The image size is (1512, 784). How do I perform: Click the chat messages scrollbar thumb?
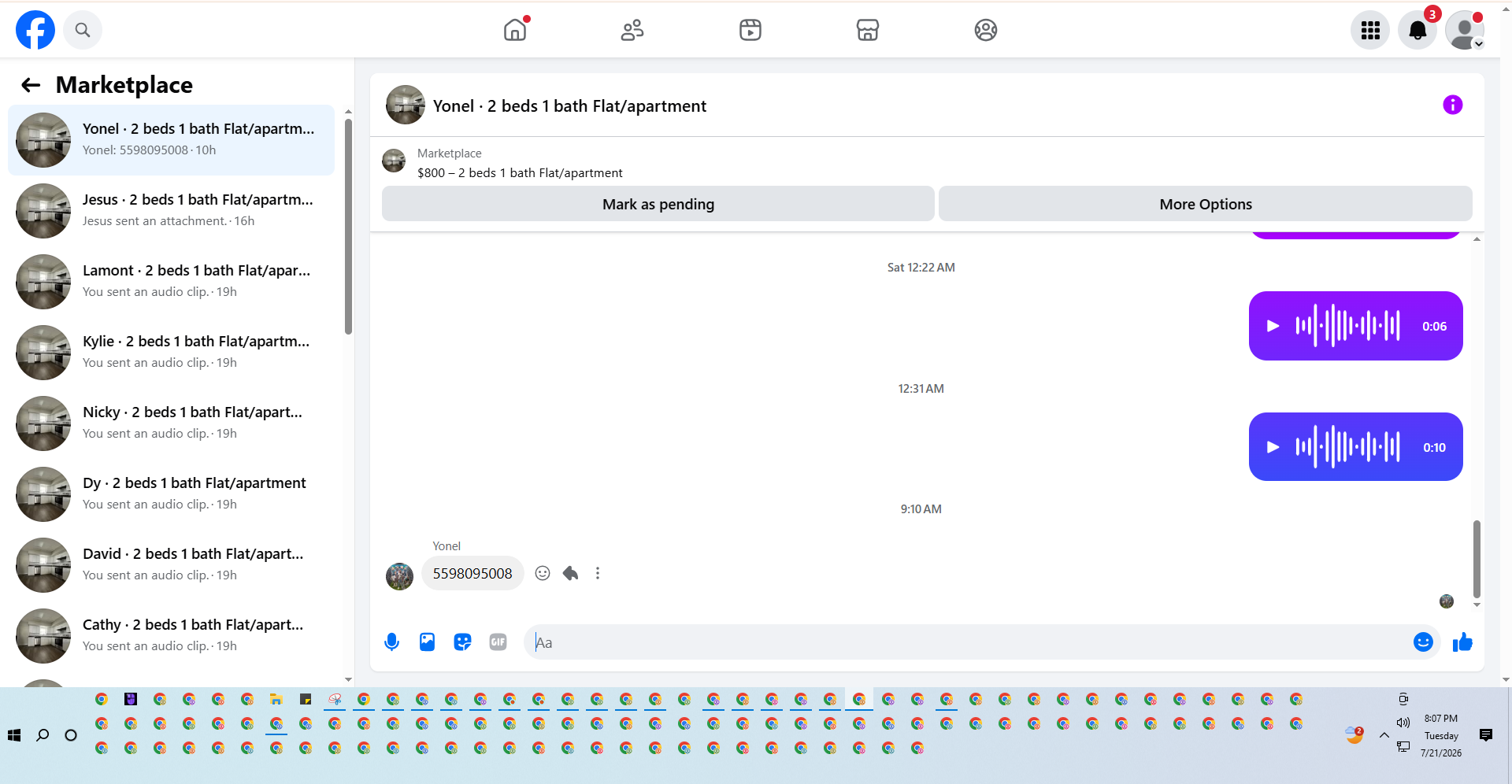coord(1477,559)
